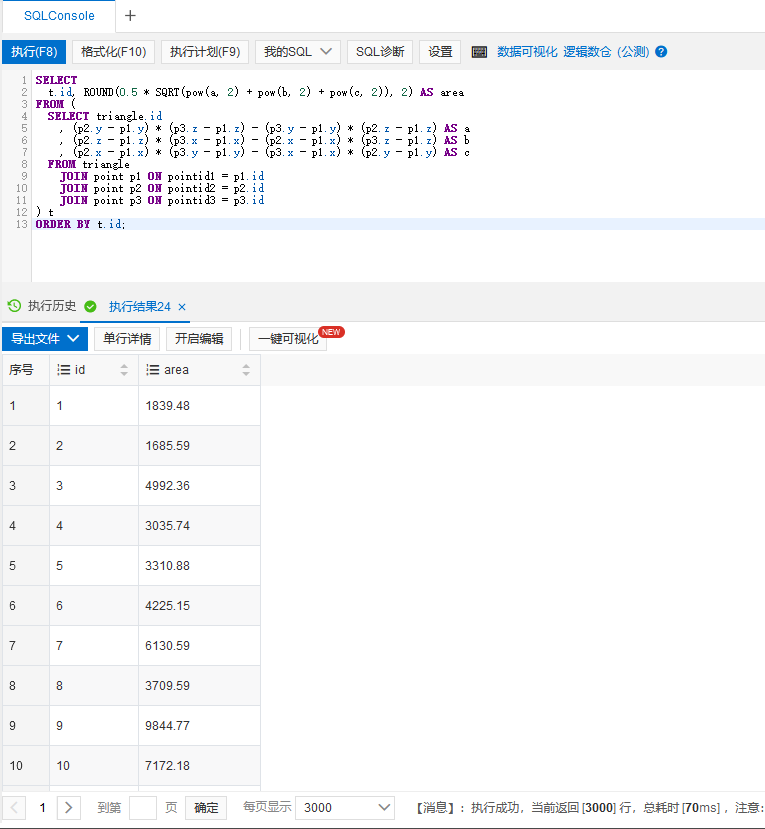The width and height of the screenshot is (765, 829).
Task: Click green success check icon
Action: pyautogui.click(x=90, y=307)
